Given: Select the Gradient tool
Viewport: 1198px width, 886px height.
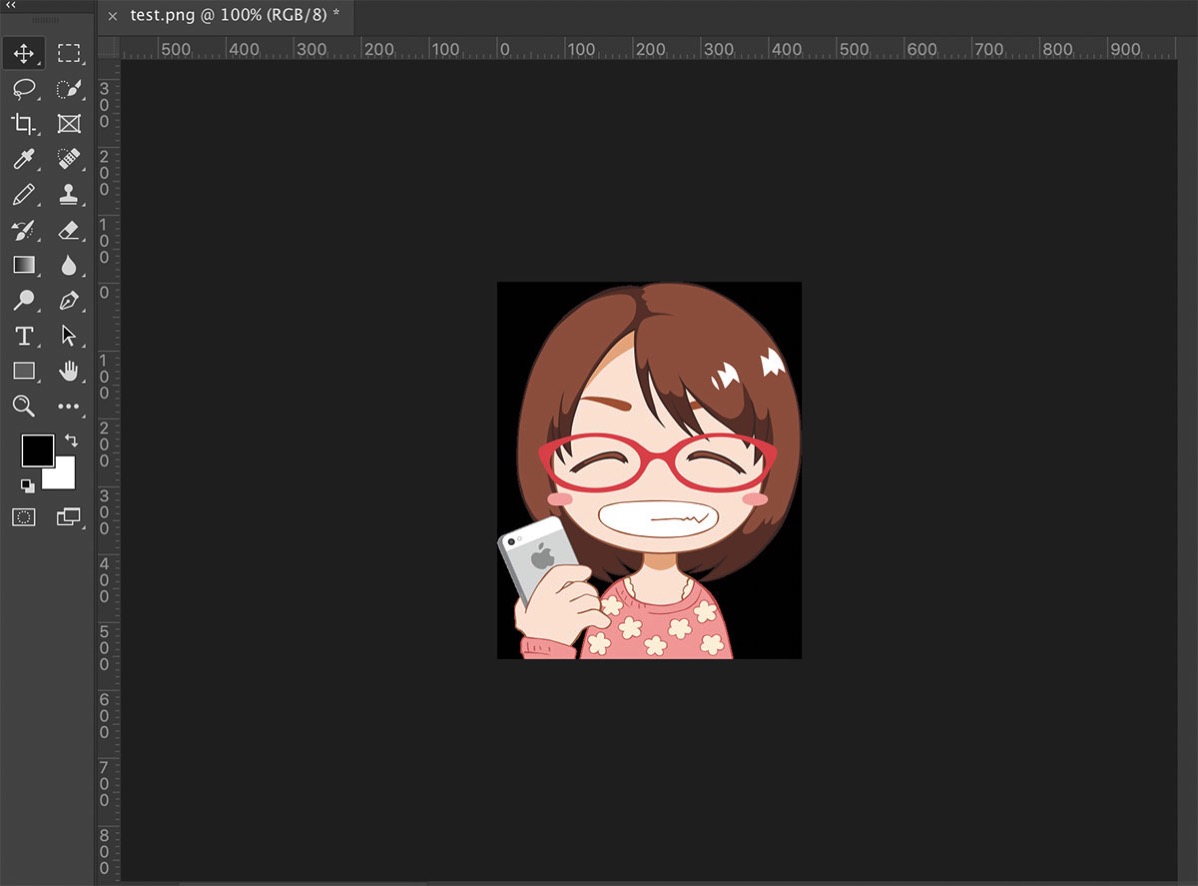Looking at the screenshot, I should (24, 265).
